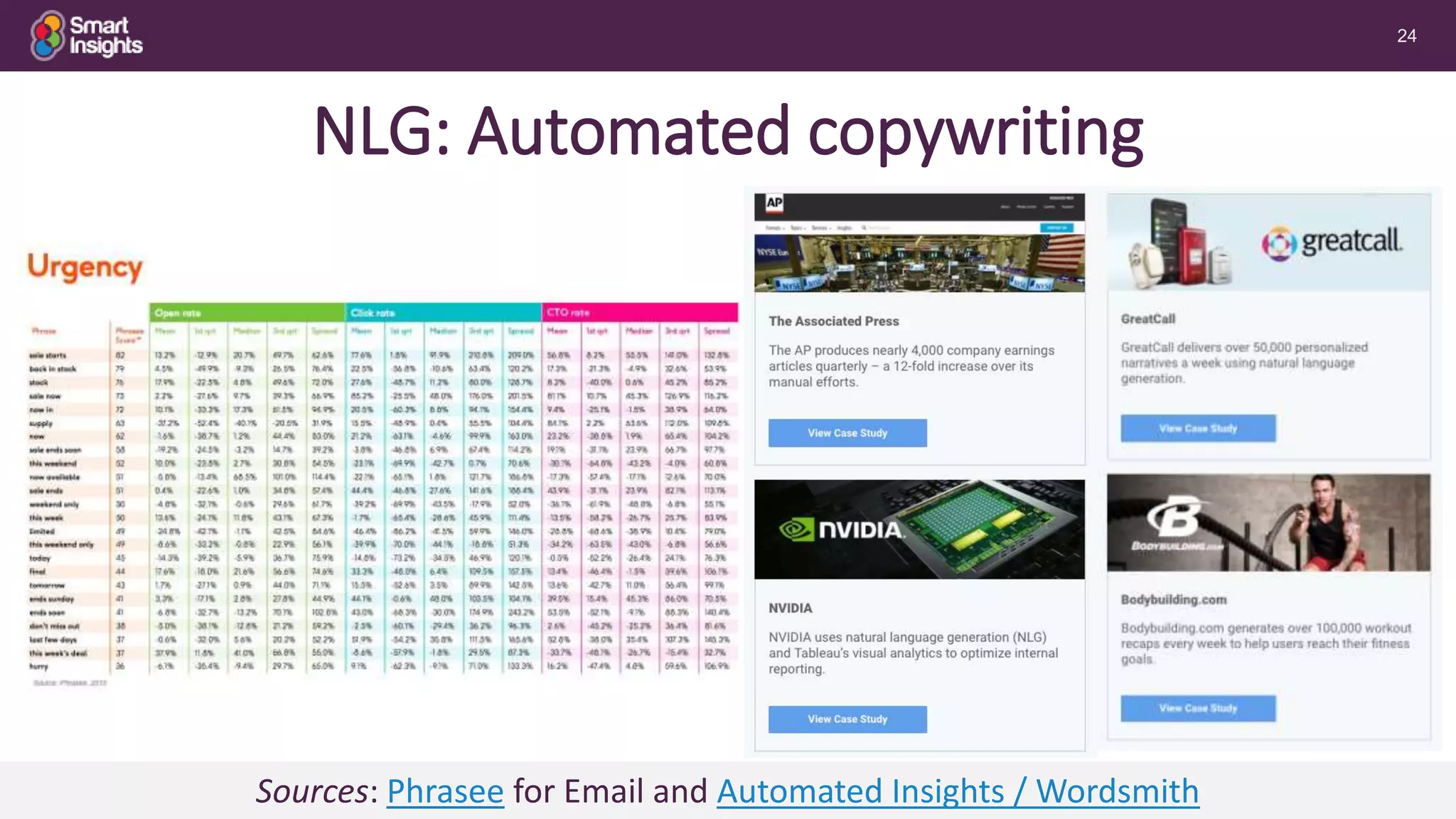This screenshot has height=819, width=1456.
Task: Click the 'NVIDIA' card title
Action: coord(790,609)
